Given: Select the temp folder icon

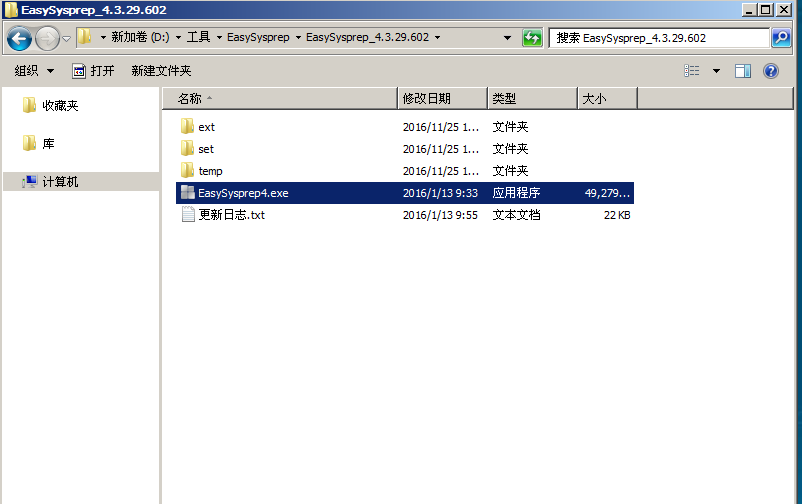Looking at the screenshot, I should (x=187, y=170).
